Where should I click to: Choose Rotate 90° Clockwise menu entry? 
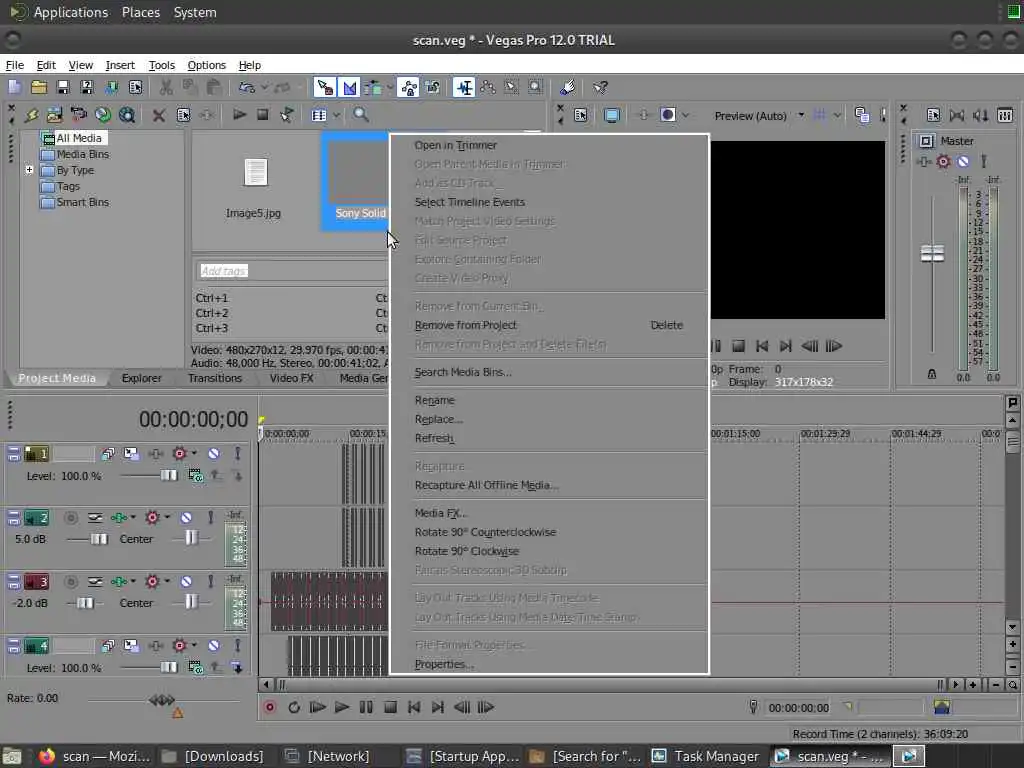(466, 551)
